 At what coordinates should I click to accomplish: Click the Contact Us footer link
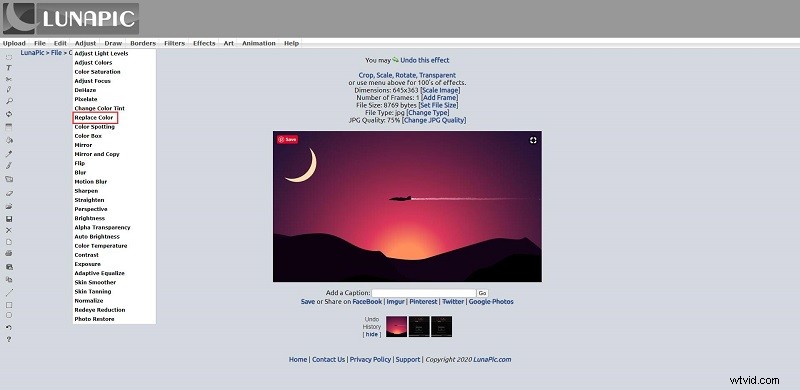click(x=329, y=359)
